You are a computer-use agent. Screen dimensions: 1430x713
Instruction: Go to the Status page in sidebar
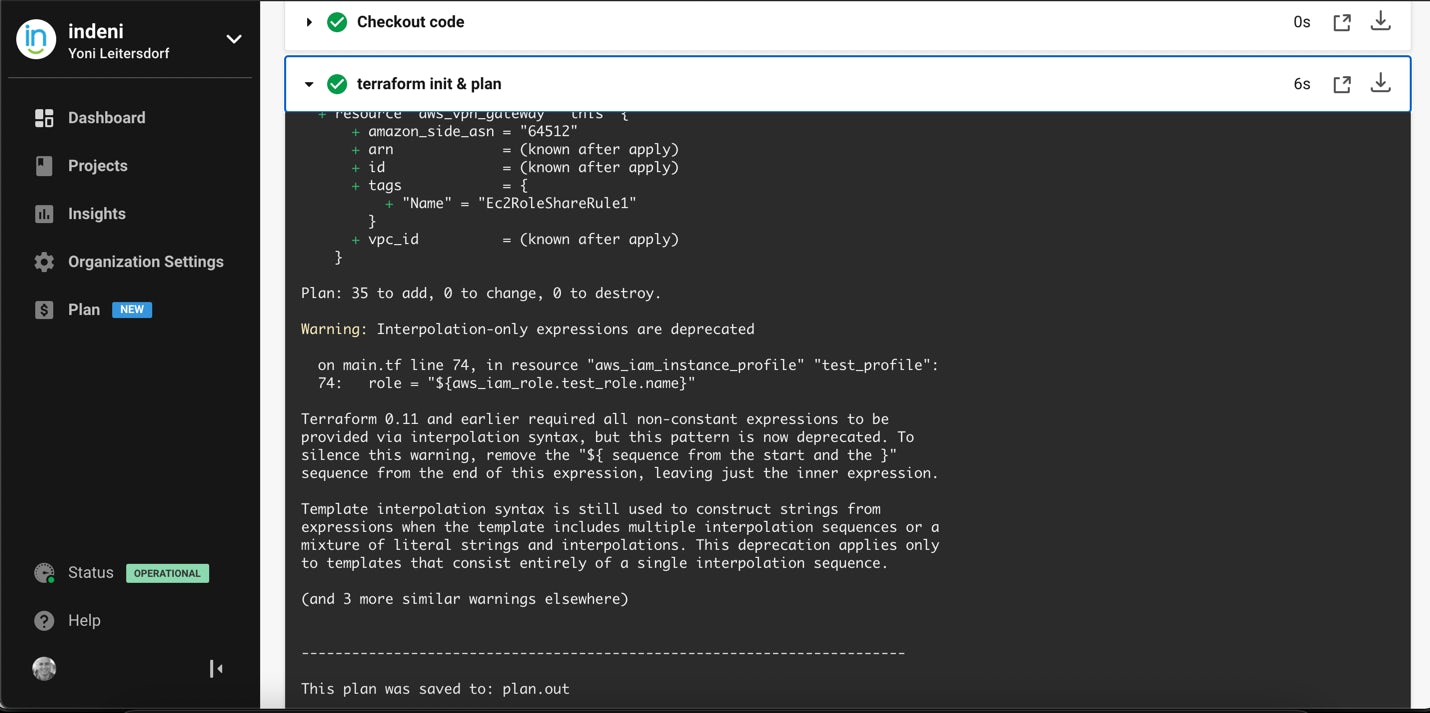(90, 572)
